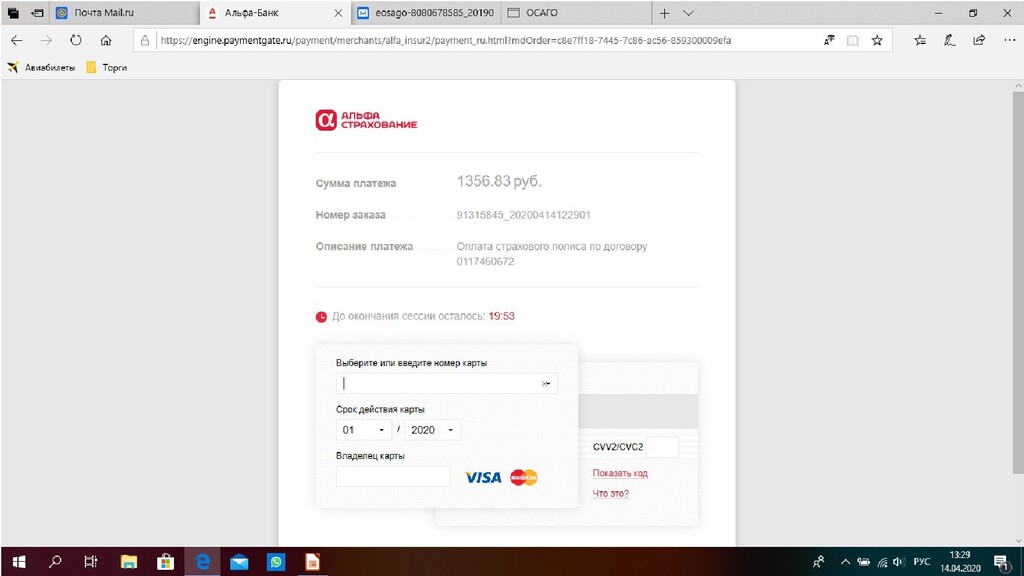Open the browser settings ellipsis menu
This screenshot has height=576, width=1024.
(1010, 40)
